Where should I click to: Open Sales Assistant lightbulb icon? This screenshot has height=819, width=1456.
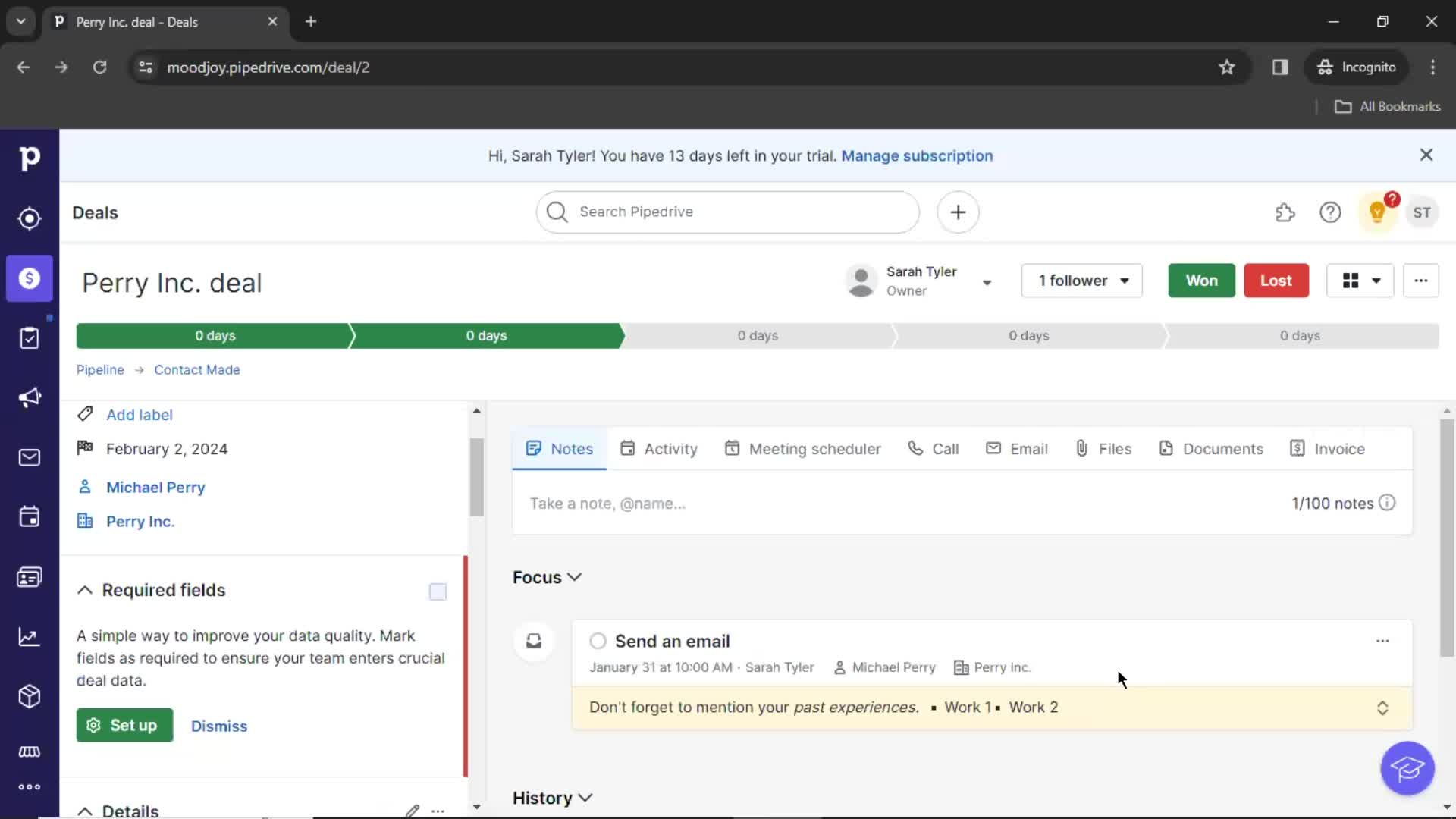[x=1377, y=212]
